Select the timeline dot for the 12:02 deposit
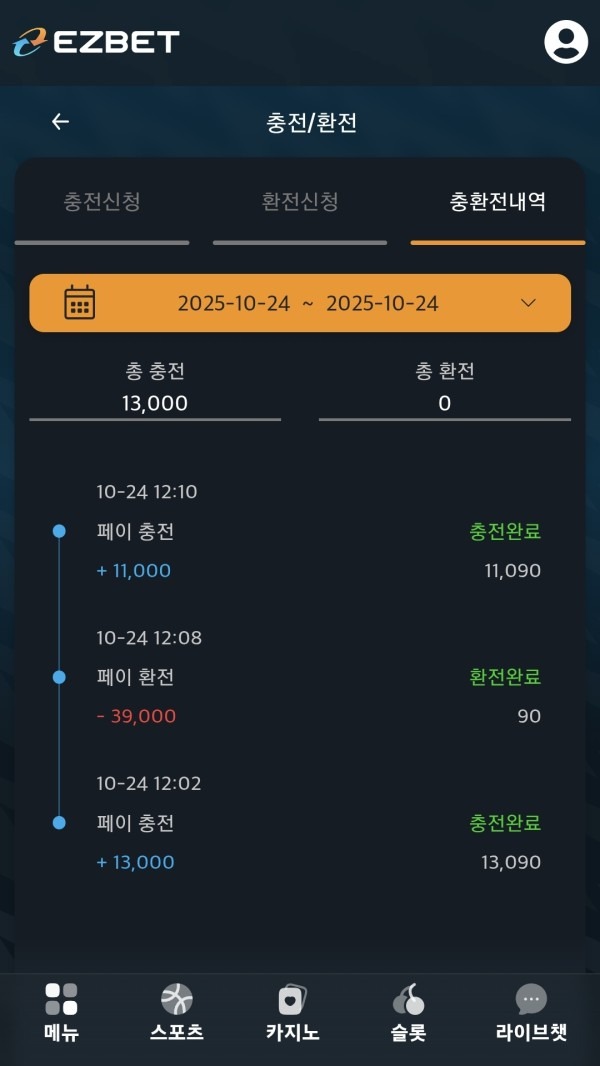Image resolution: width=600 pixels, height=1066 pixels. click(x=60, y=823)
